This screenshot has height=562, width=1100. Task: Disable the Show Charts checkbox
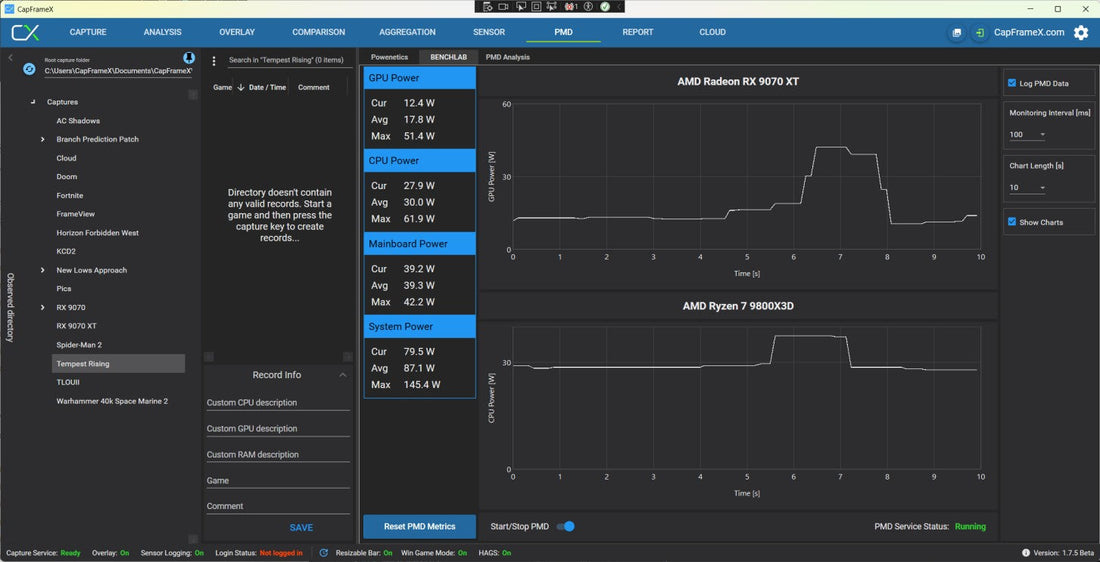1012,222
